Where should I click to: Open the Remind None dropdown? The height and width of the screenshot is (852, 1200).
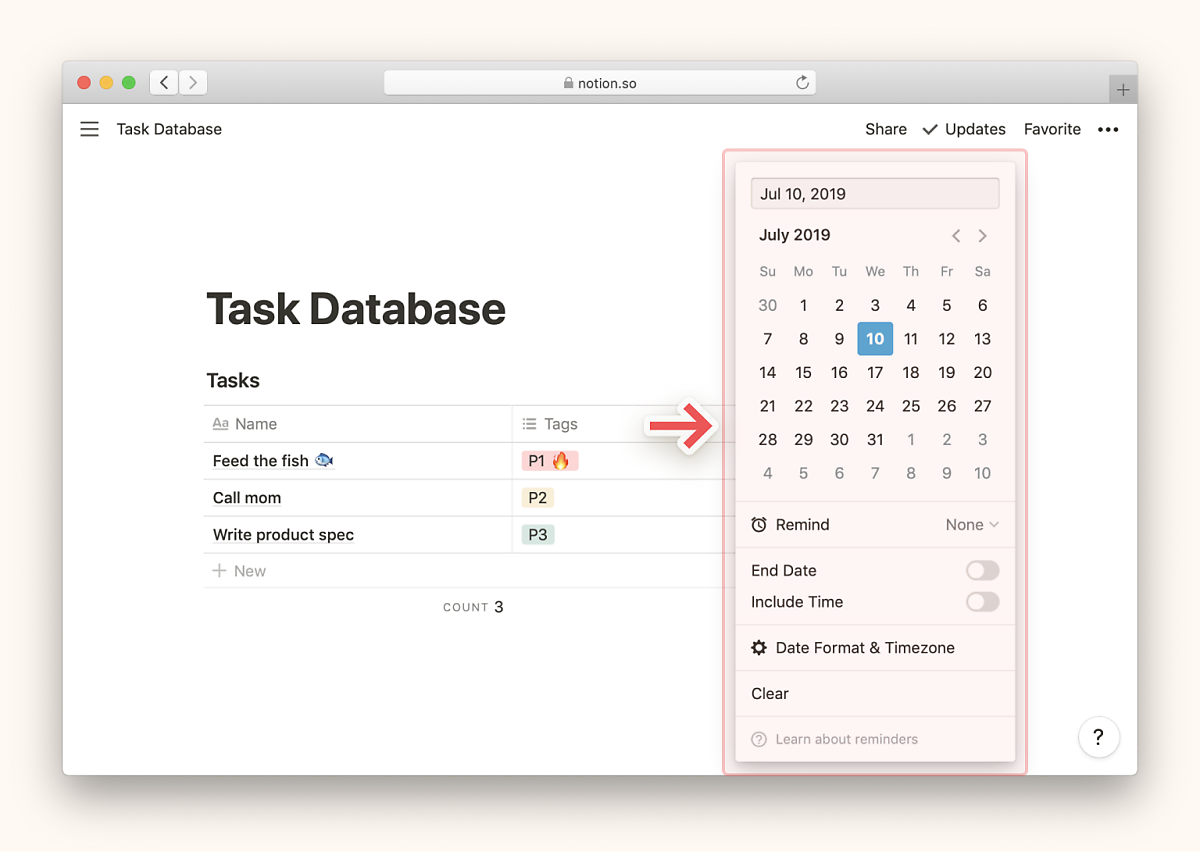pyautogui.click(x=972, y=525)
